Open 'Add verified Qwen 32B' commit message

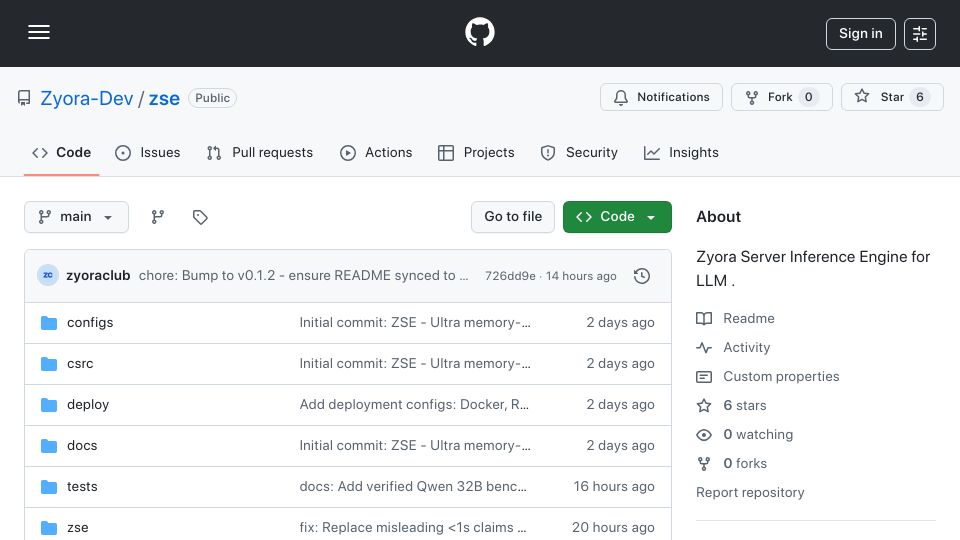click(413, 487)
